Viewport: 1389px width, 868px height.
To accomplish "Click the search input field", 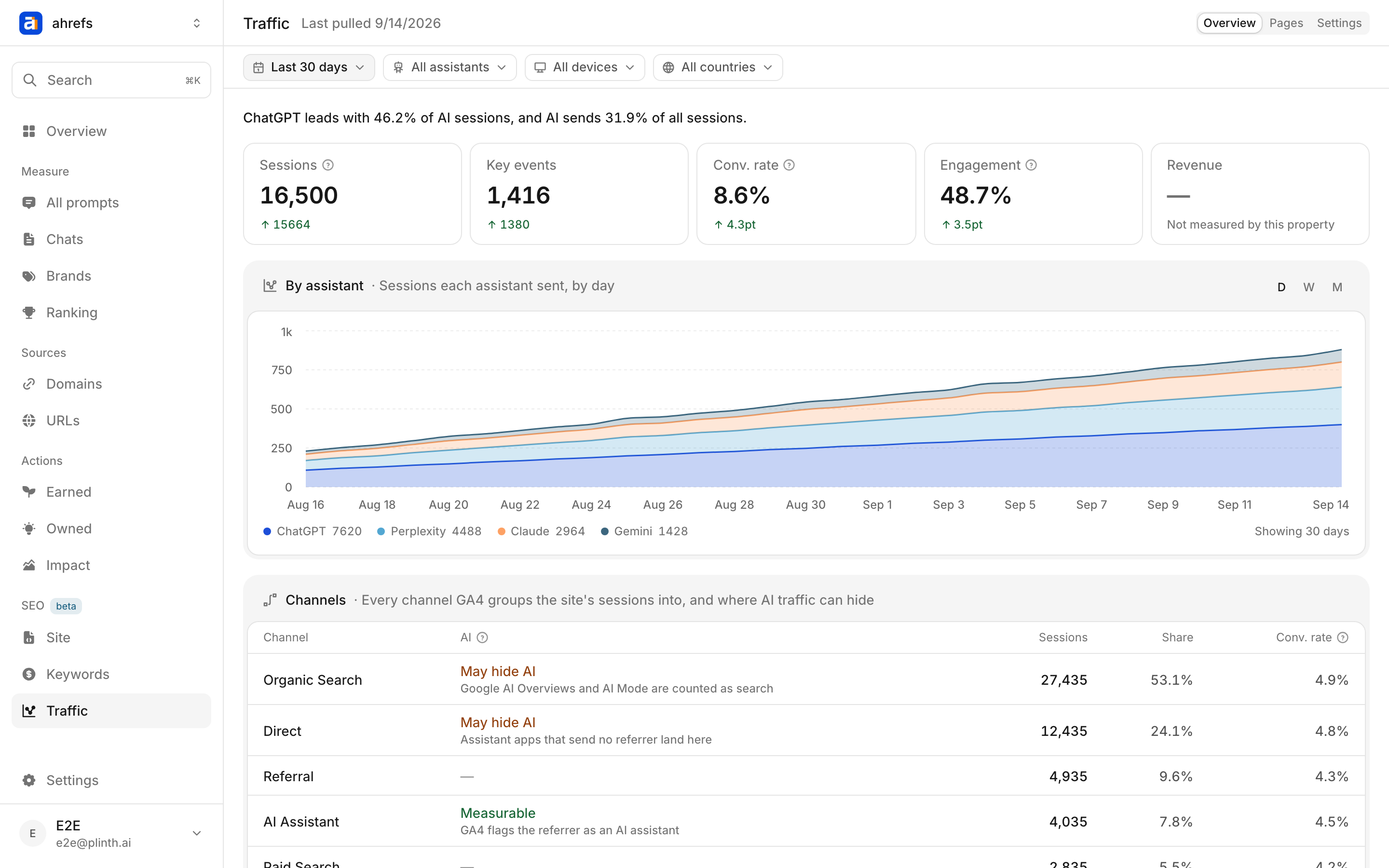I will [x=111, y=81].
